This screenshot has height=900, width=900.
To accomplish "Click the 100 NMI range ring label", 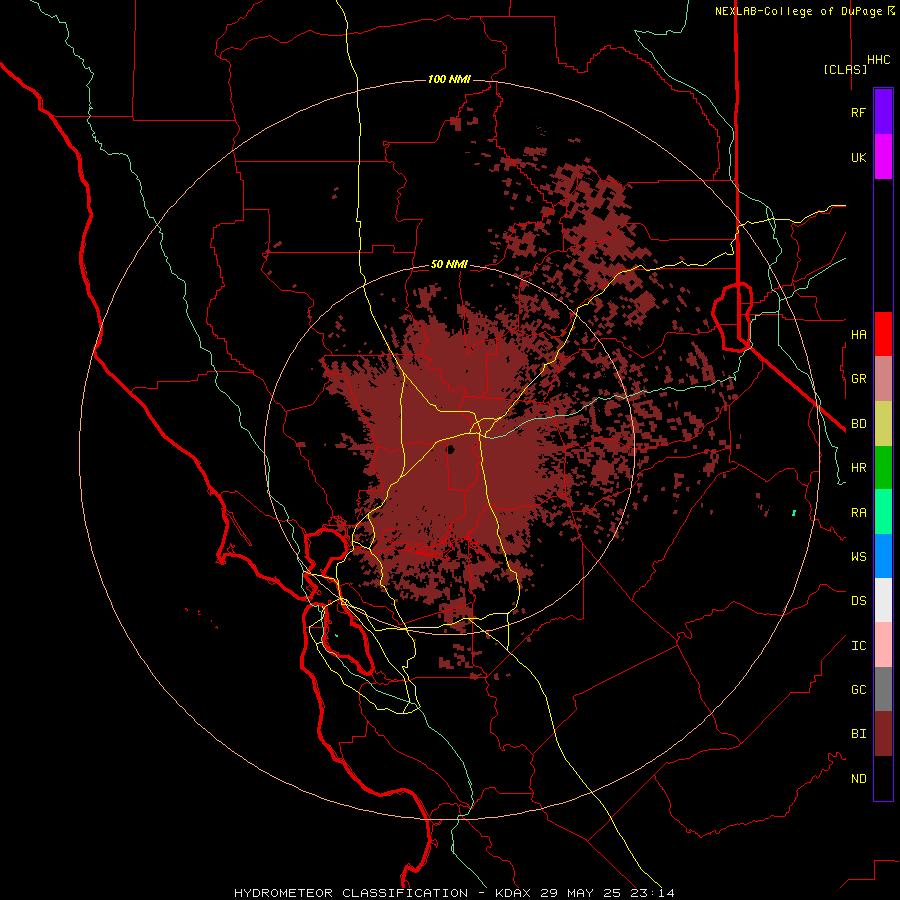I will (x=449, y=79).
